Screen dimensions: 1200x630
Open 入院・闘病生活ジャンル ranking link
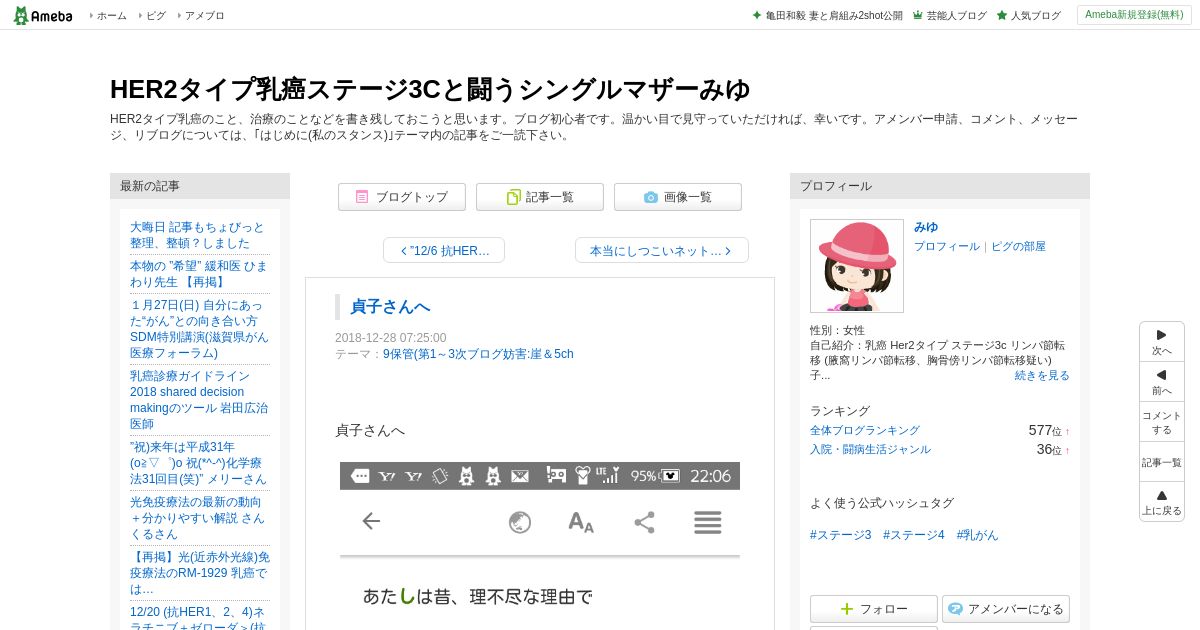[x=870, y=449]
